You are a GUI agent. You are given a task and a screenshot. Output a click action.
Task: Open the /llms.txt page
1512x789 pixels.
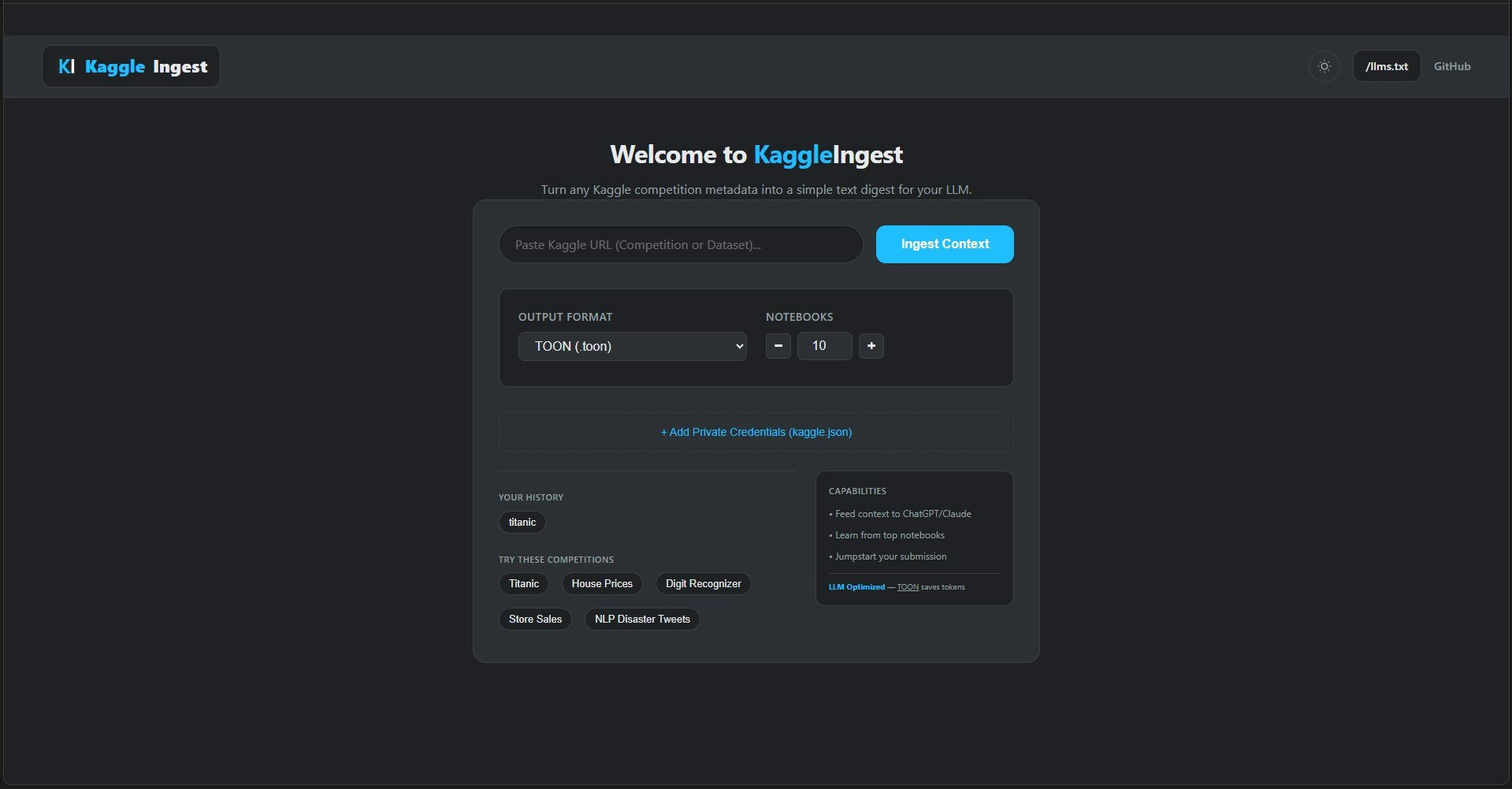click(x=1387, y=66)
